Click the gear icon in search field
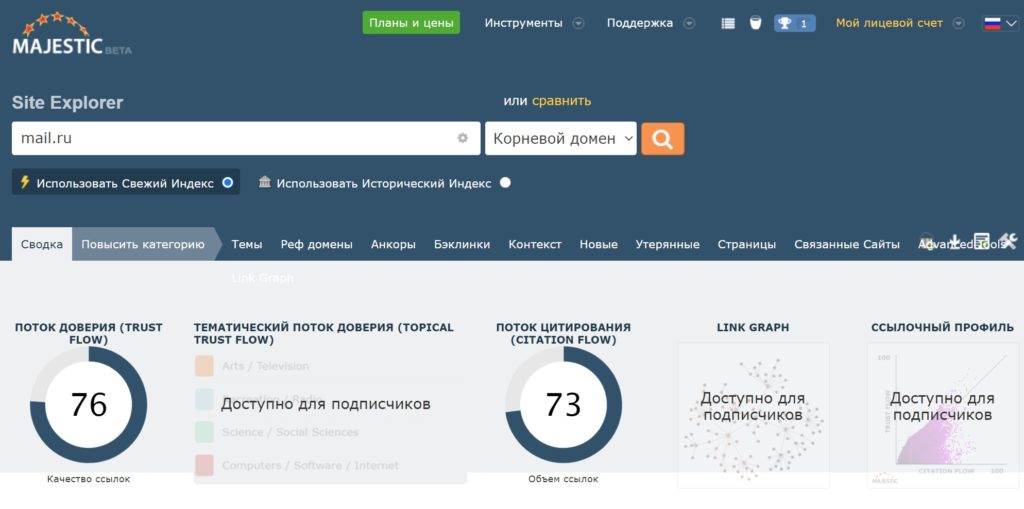Screen dimensions: 1024x509 [462, 138]
